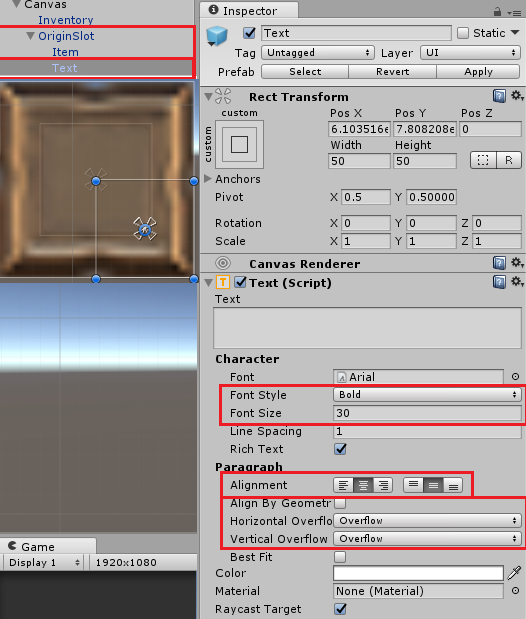Open the Tag dropdown
Viewport: 526px width, 619px height.
[x=317, y=53]
